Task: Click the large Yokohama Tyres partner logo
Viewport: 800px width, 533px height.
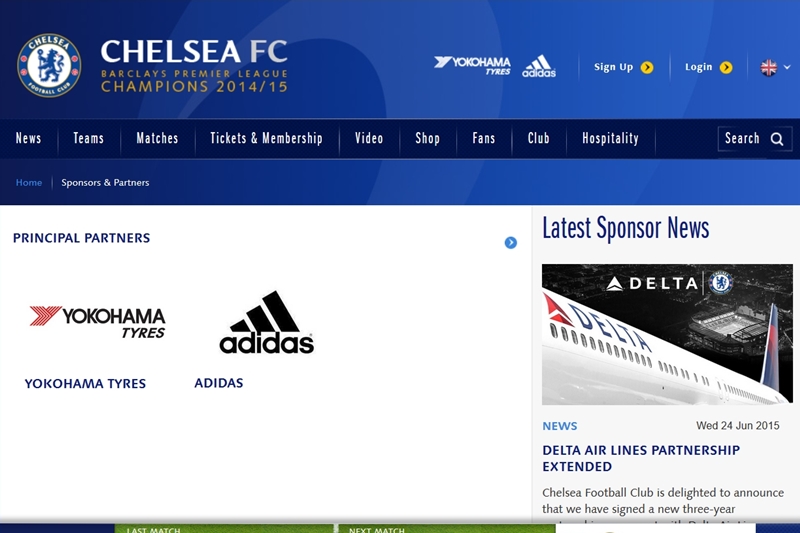Action: coord(97,321)
